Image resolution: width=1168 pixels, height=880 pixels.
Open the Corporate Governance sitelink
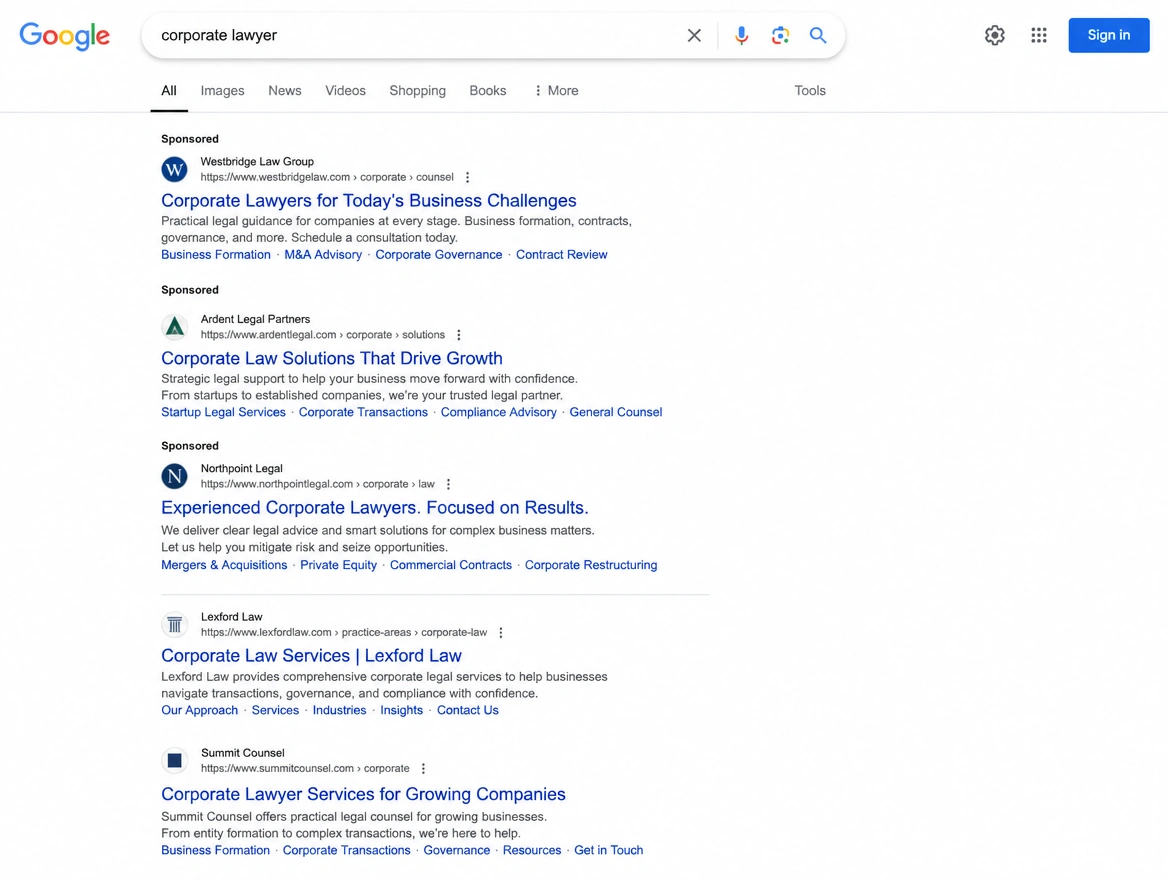pyautogui.click(x=439, y=255)
